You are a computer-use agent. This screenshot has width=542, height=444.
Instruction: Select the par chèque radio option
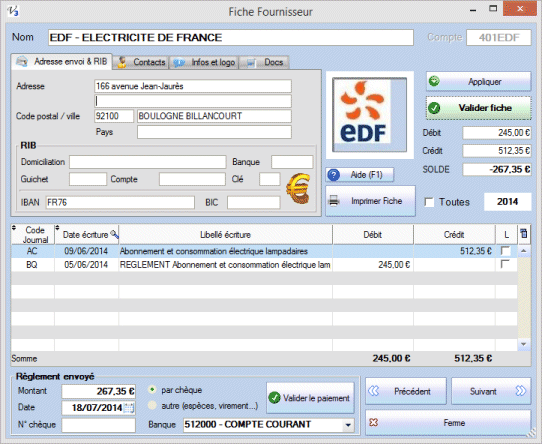(x=152, y=390)
